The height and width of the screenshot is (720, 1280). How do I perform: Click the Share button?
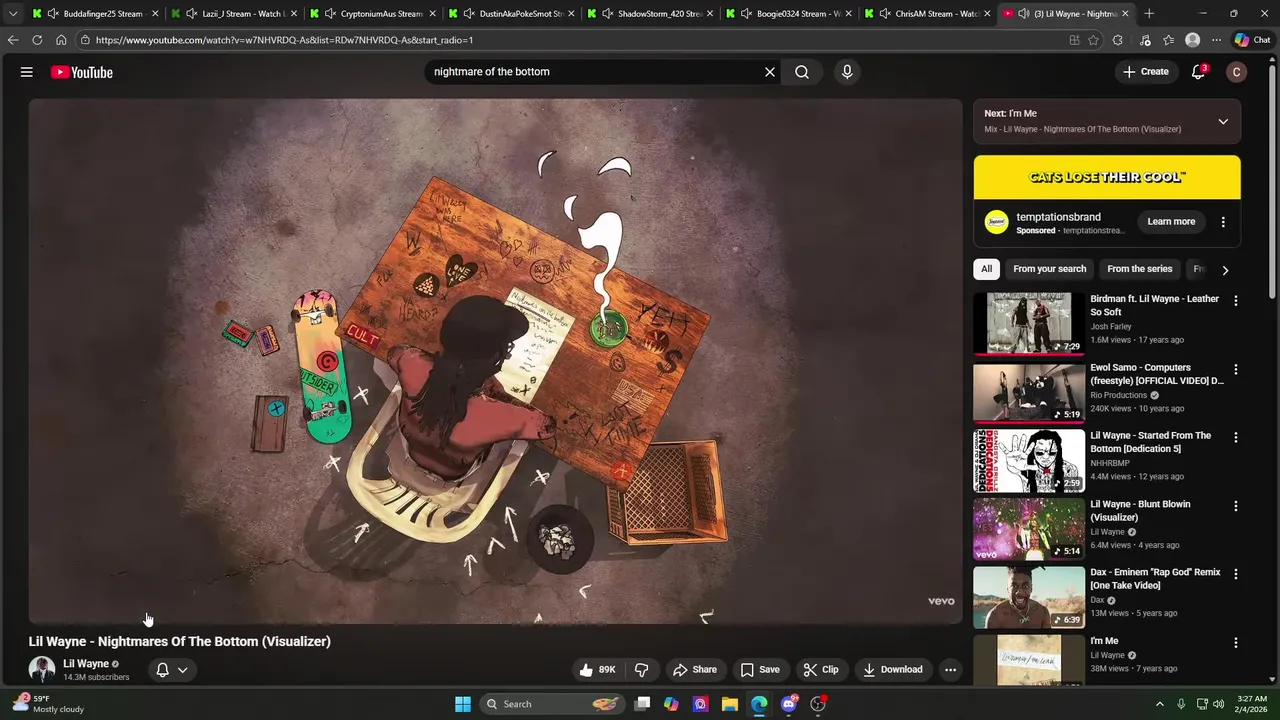tap(695, 670)
